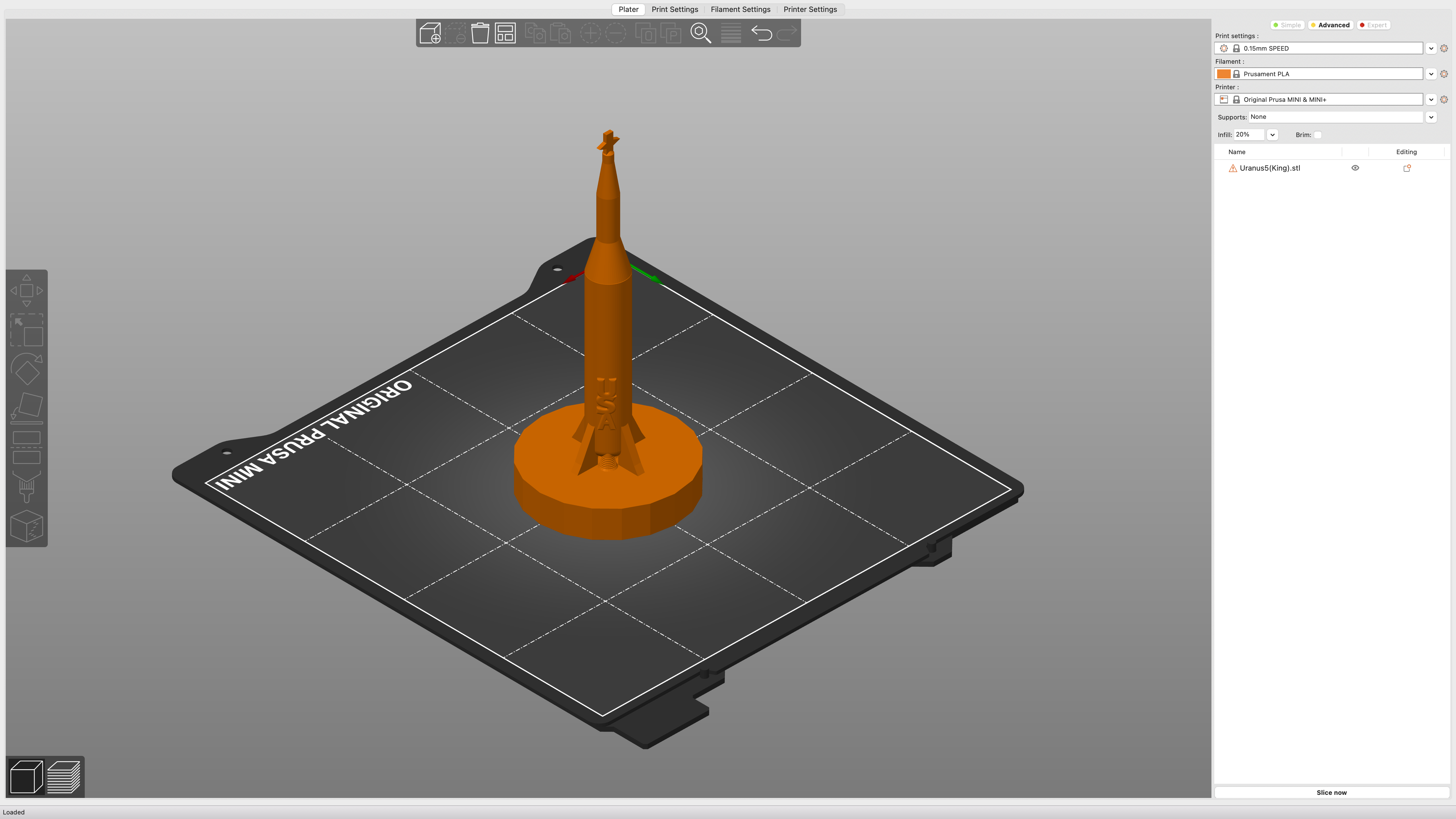Viewport: 1456px width, 819px height.
Task: Select the Move tool
Action: point(26,291)
